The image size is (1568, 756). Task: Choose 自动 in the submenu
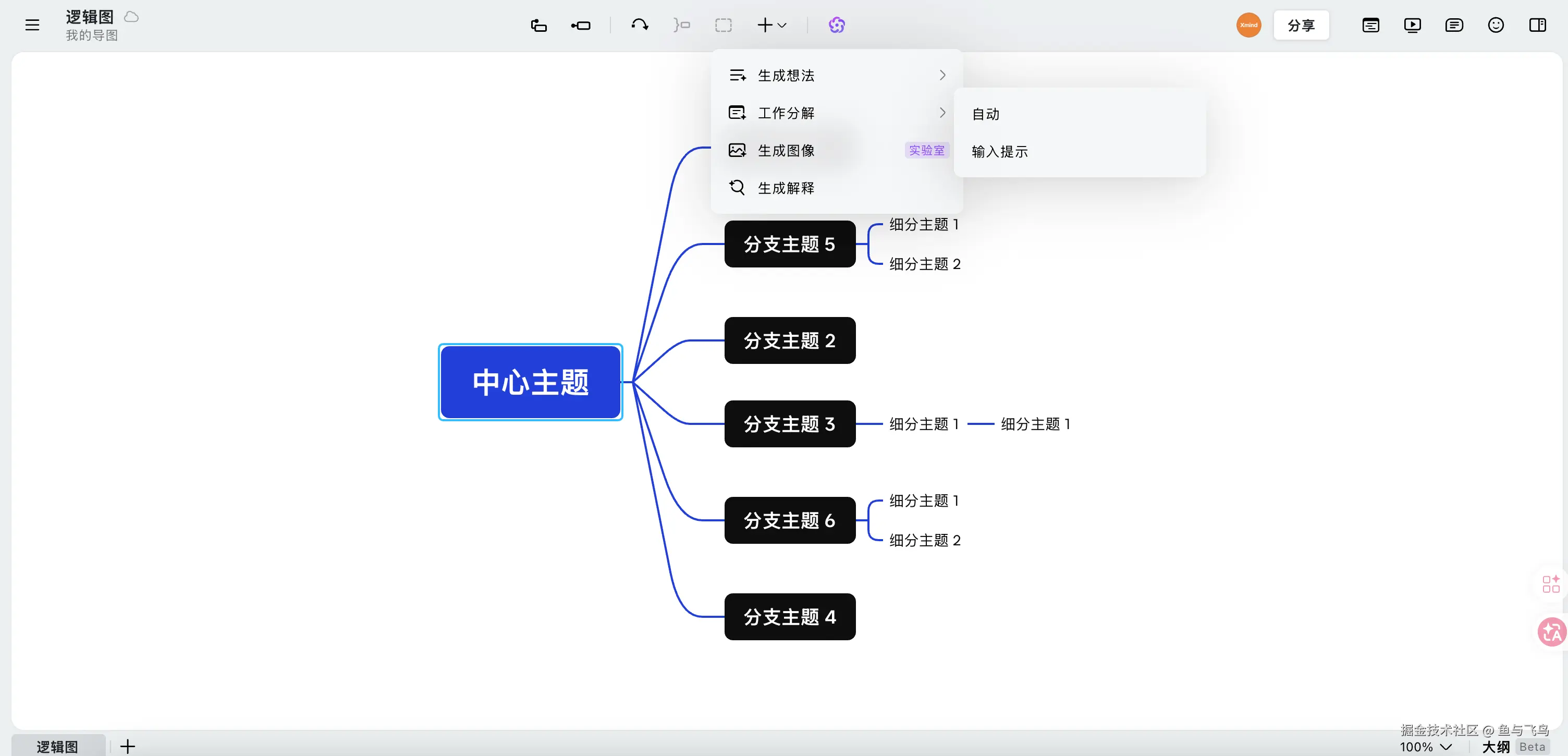(1079, 114)
